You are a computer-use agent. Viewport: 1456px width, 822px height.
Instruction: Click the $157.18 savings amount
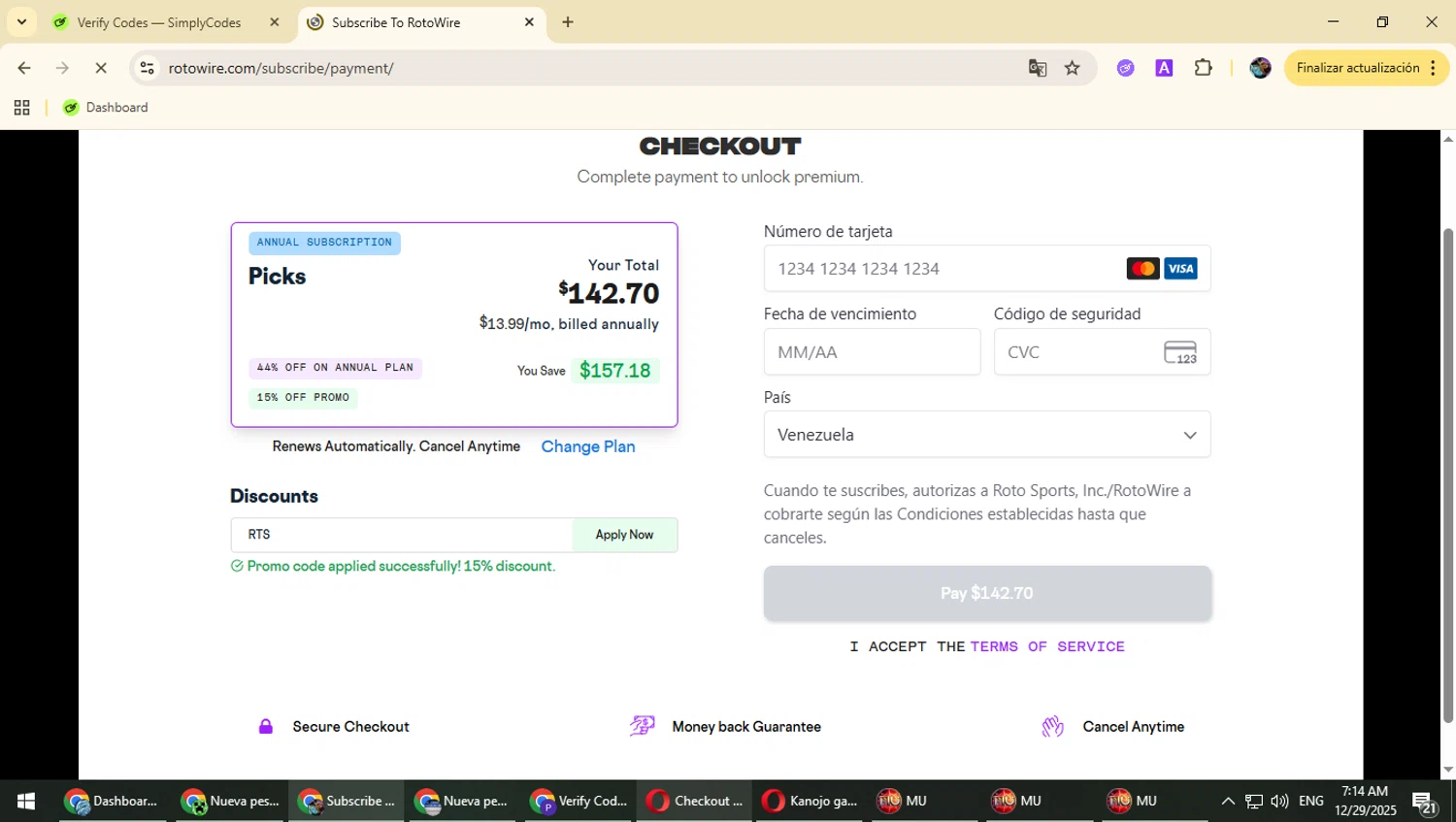(615, 371)
